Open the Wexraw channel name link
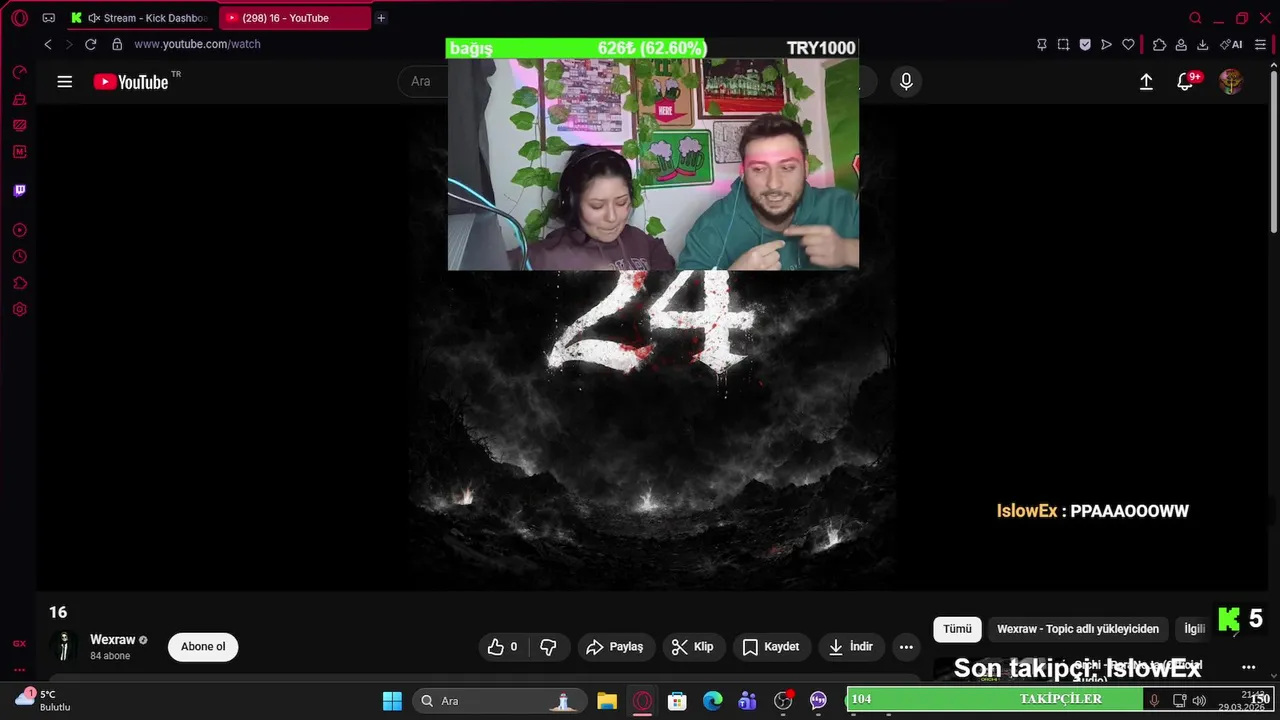The width and height of the screenshot is (1280, 720). [112, 640]
